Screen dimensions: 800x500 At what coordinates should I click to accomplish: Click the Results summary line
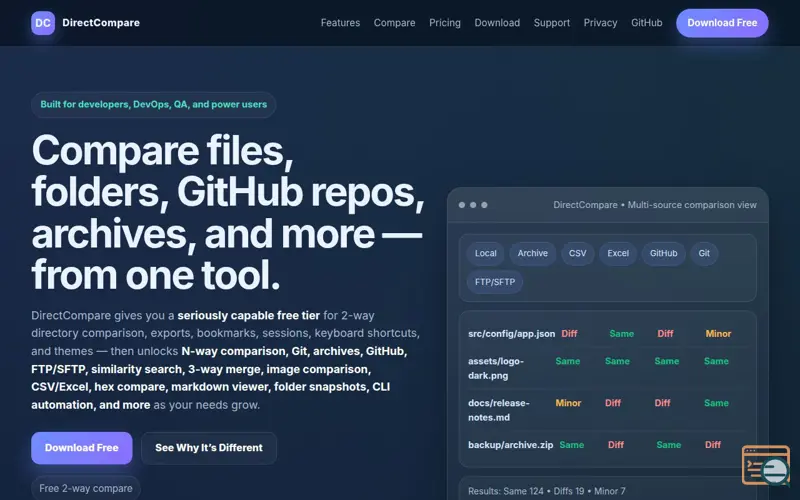point(546,491)
